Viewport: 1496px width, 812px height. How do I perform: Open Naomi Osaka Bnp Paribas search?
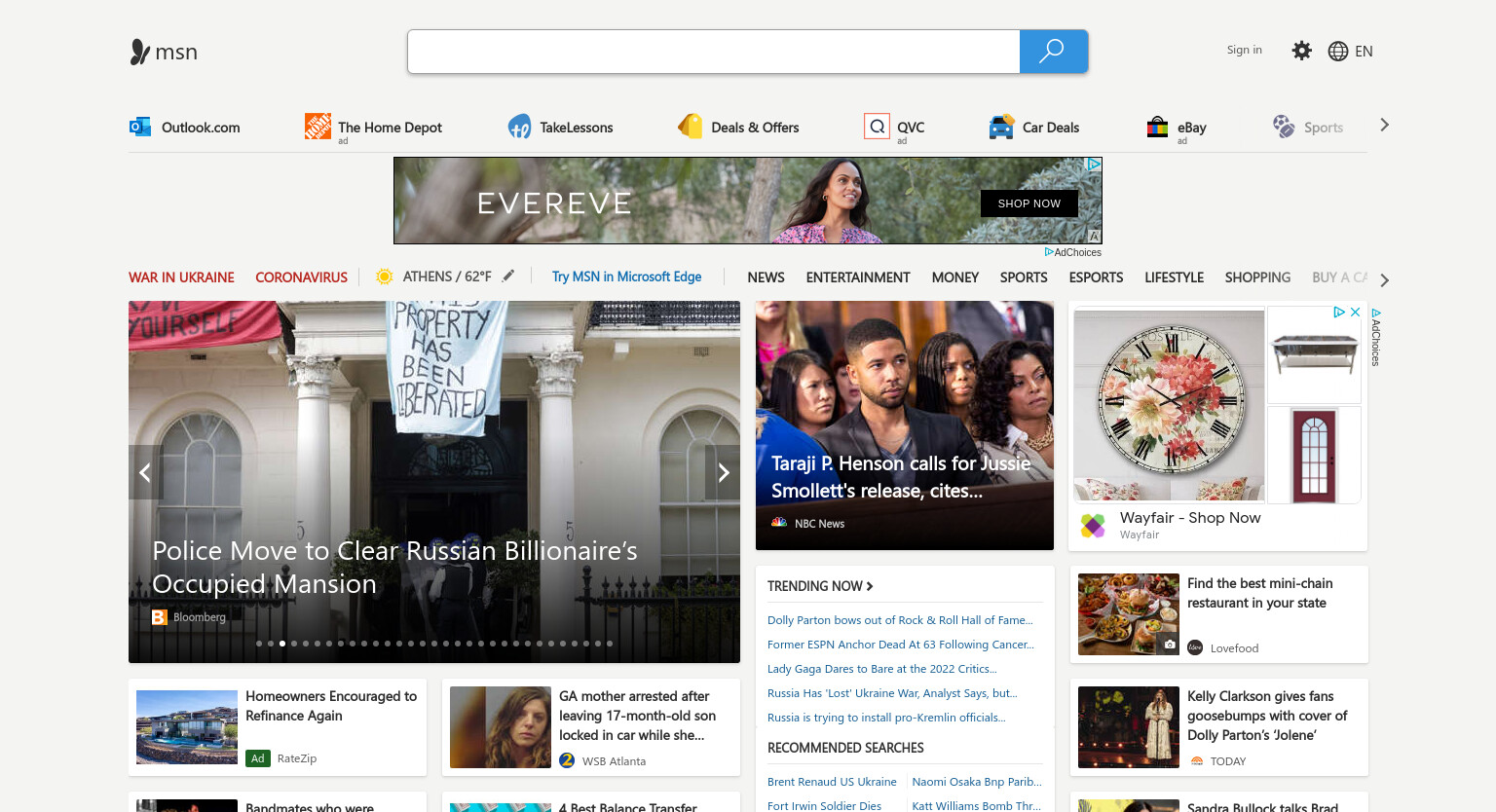(977, 782)
